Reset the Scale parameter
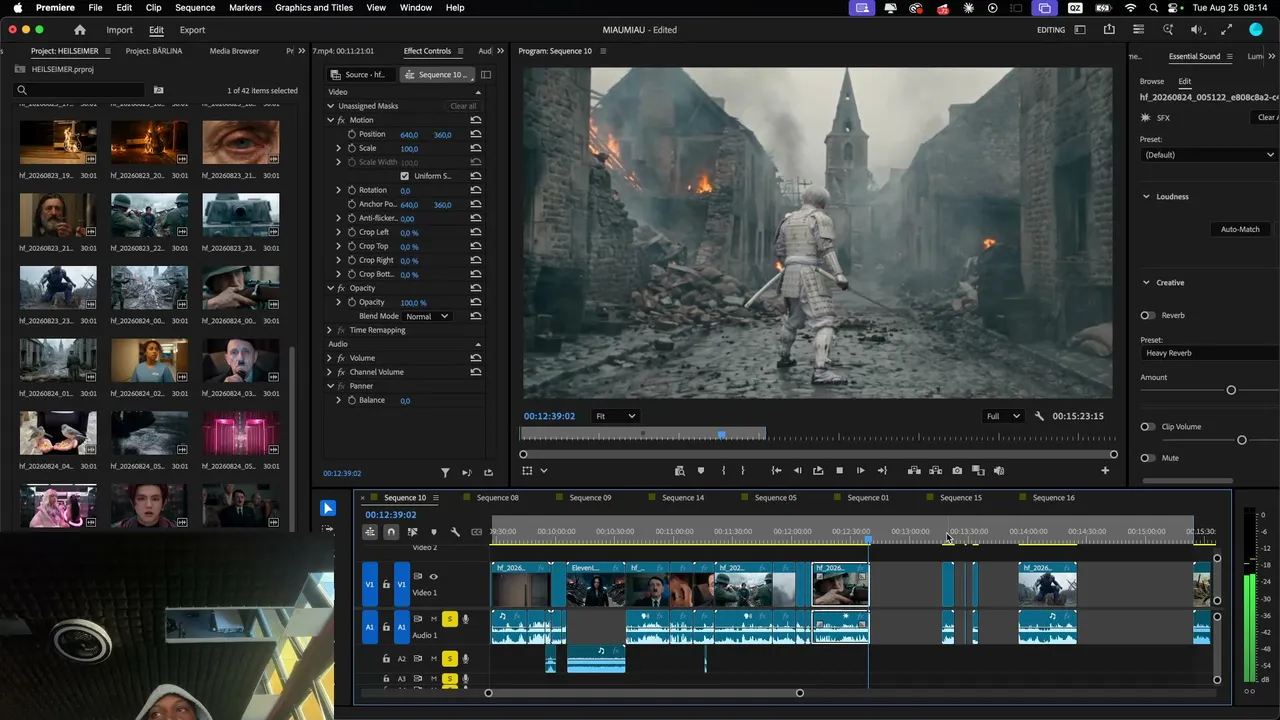This screenshot has height=720, width=1280. (x=476, y=148)
